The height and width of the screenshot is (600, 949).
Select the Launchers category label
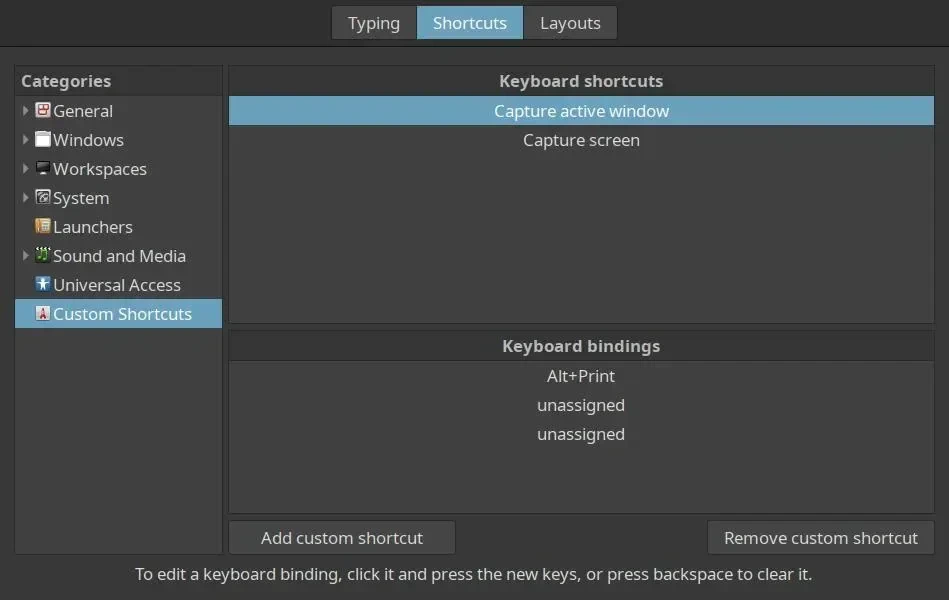[x=93, y=227]
